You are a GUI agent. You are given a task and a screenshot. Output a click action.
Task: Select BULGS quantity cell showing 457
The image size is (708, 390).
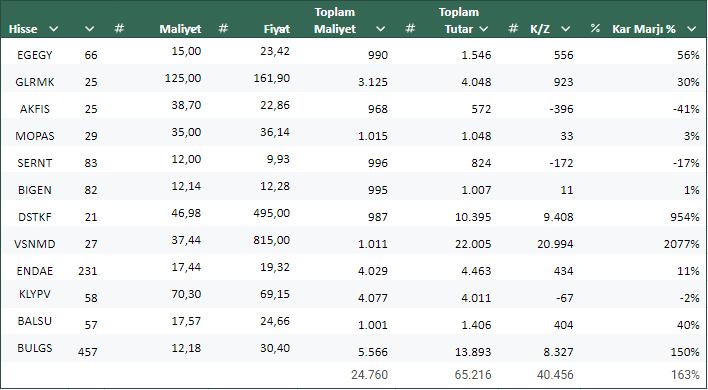(x=88, y=352)
